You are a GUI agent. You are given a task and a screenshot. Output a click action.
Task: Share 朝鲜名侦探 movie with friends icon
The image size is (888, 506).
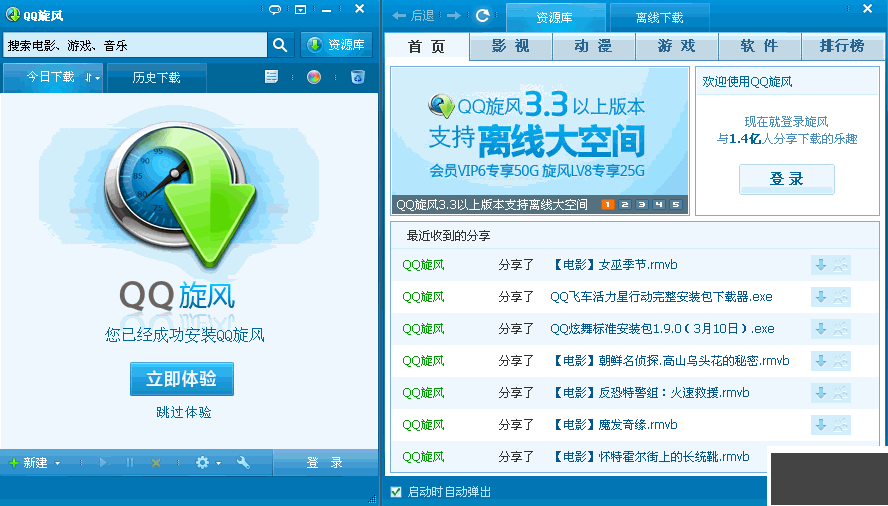(841, 361)
